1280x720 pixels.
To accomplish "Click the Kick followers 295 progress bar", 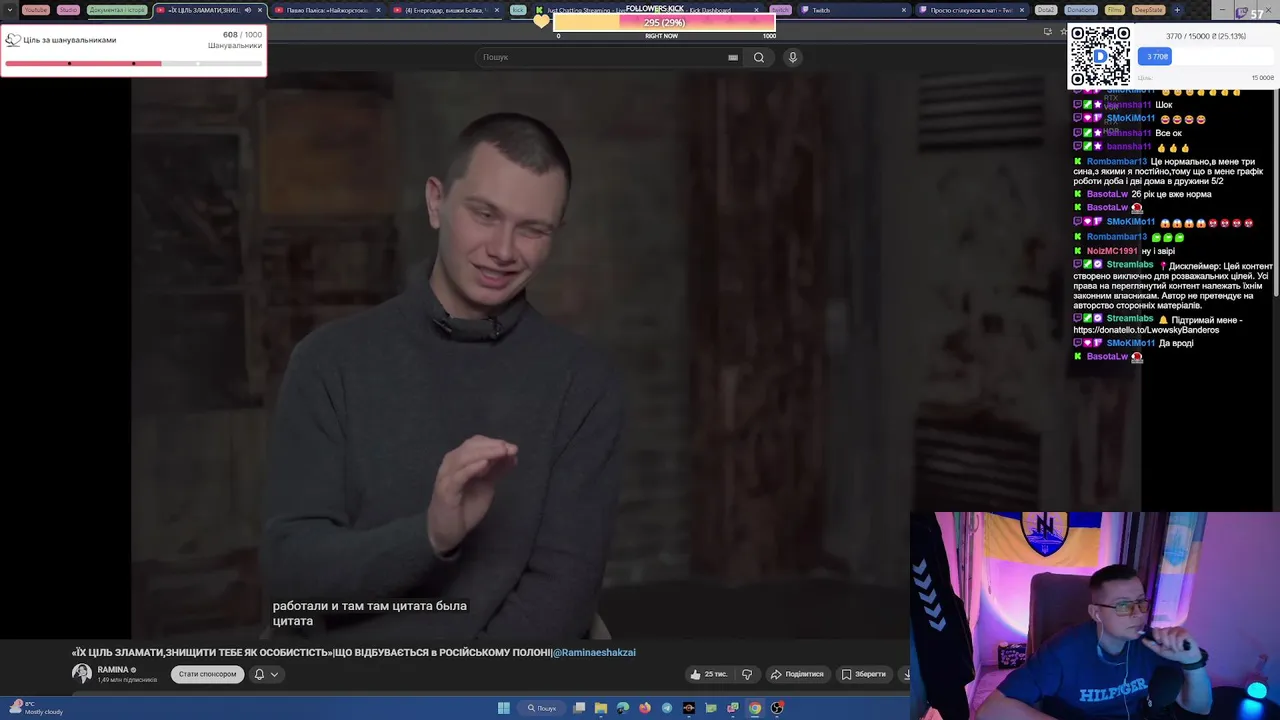I will pyautogui.click(x=664, y=22).
